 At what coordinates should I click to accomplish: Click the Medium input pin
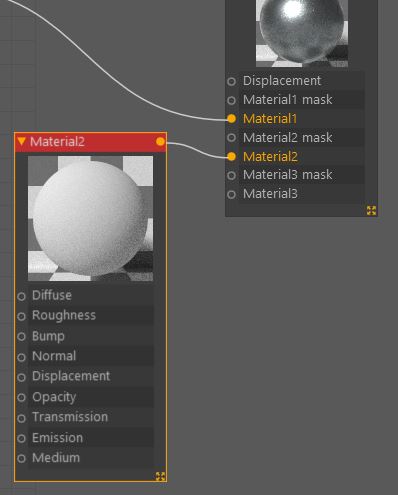pos(21,458)
